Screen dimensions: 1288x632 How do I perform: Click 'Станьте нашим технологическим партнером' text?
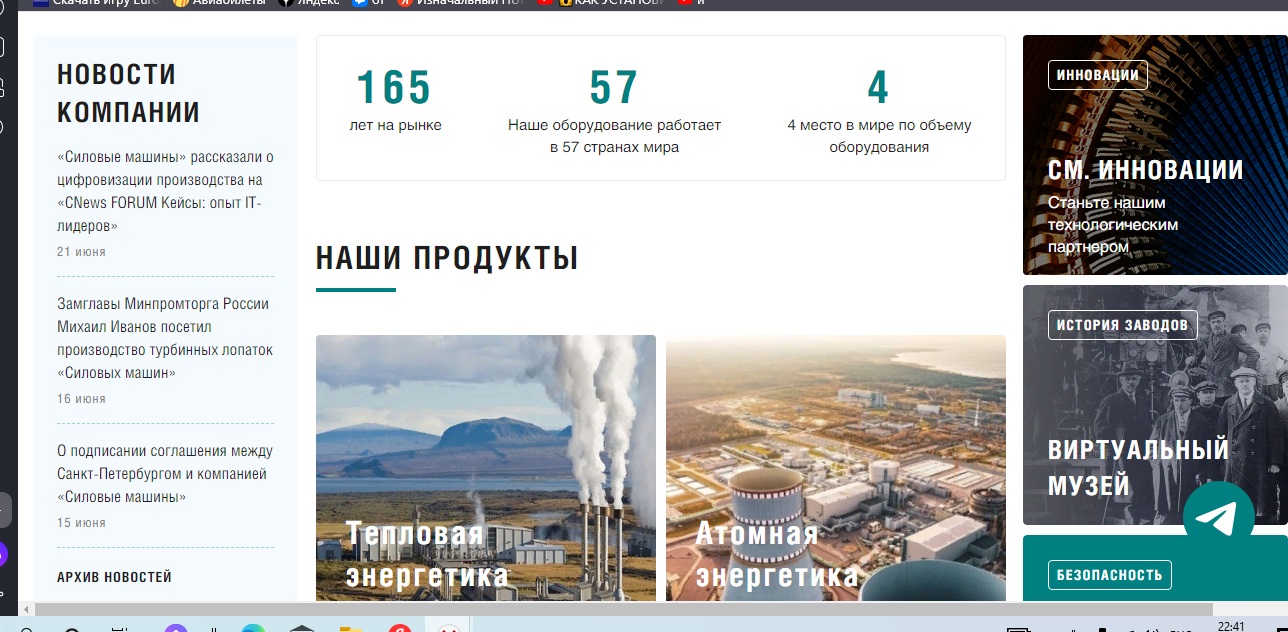coord(1113,224)
